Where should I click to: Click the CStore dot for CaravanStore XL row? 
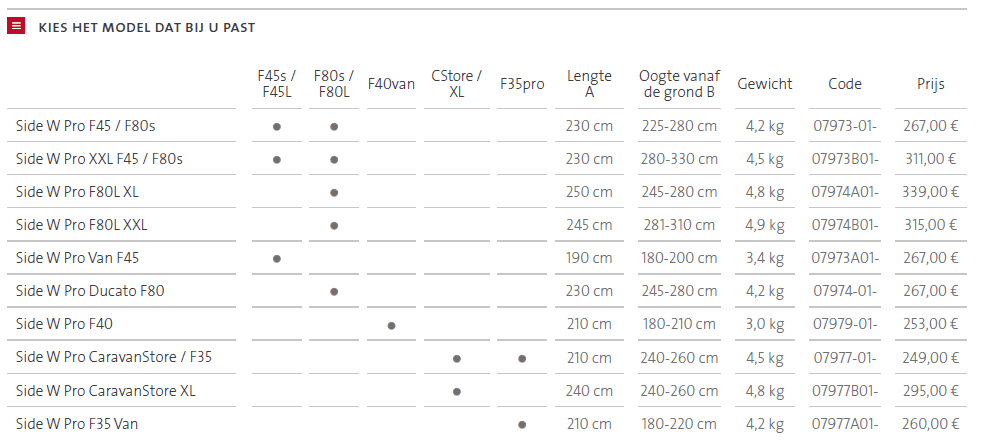coord(457,392)
